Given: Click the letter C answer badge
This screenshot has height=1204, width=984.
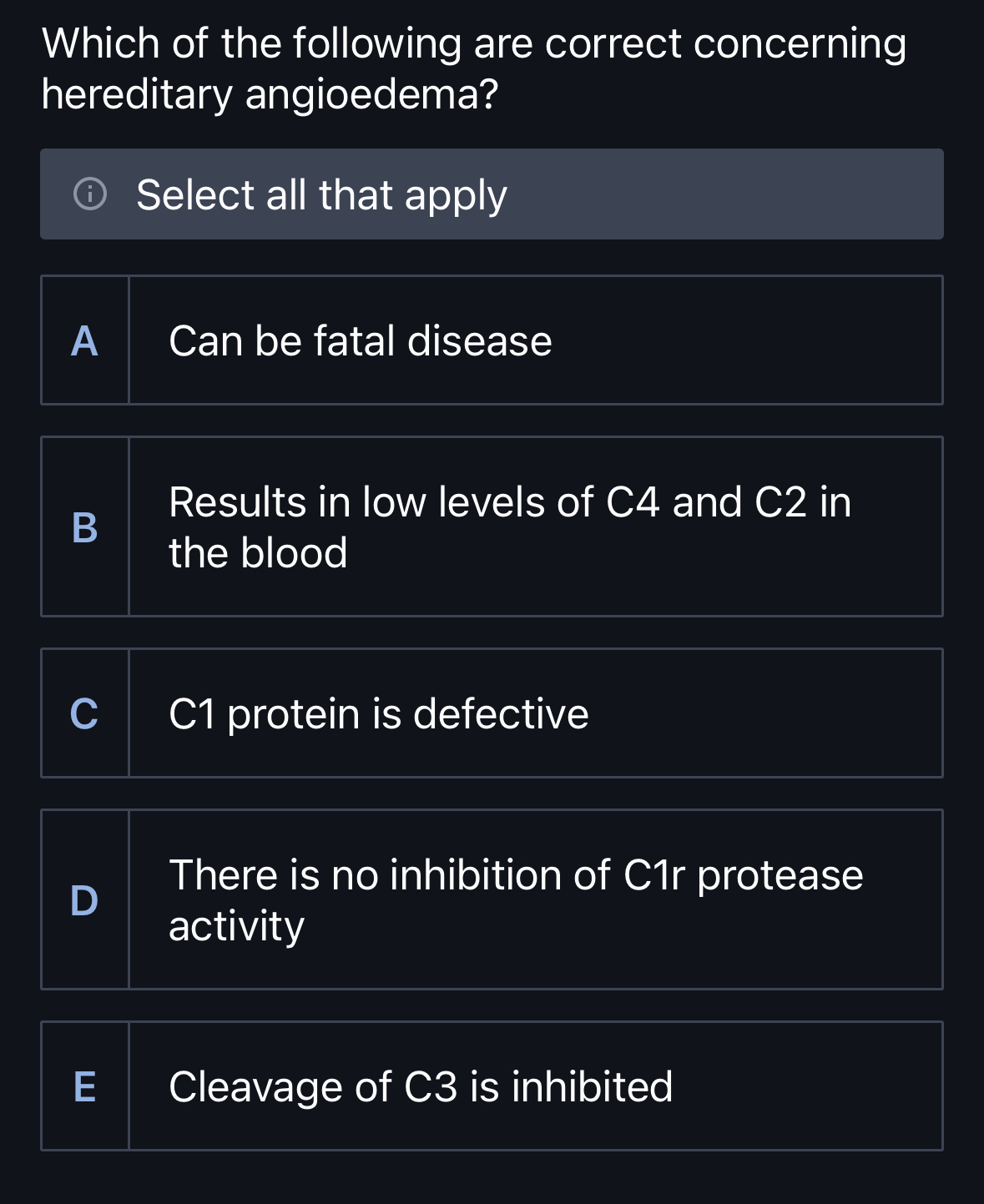Looking at the screenshot, I should [x=84, y=713].
